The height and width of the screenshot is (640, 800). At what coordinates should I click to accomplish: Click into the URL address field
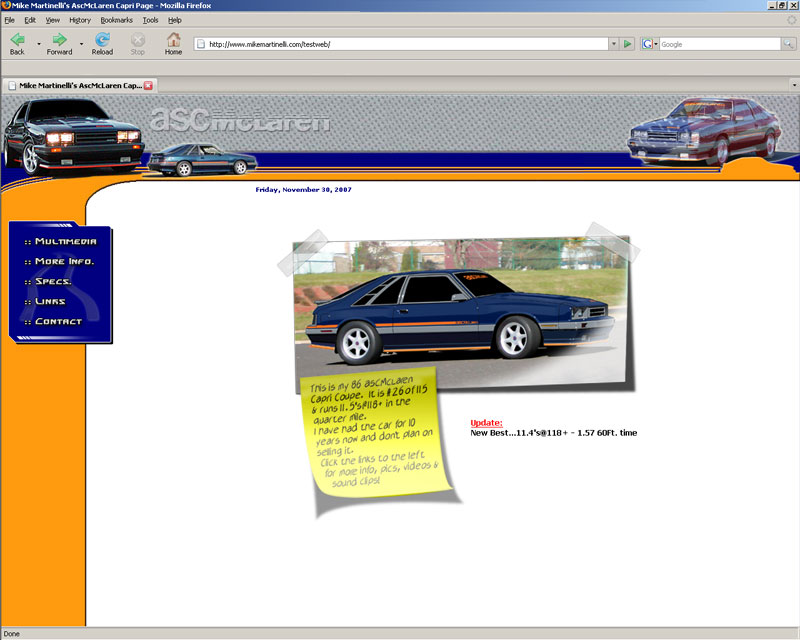[x=403, y=44]
